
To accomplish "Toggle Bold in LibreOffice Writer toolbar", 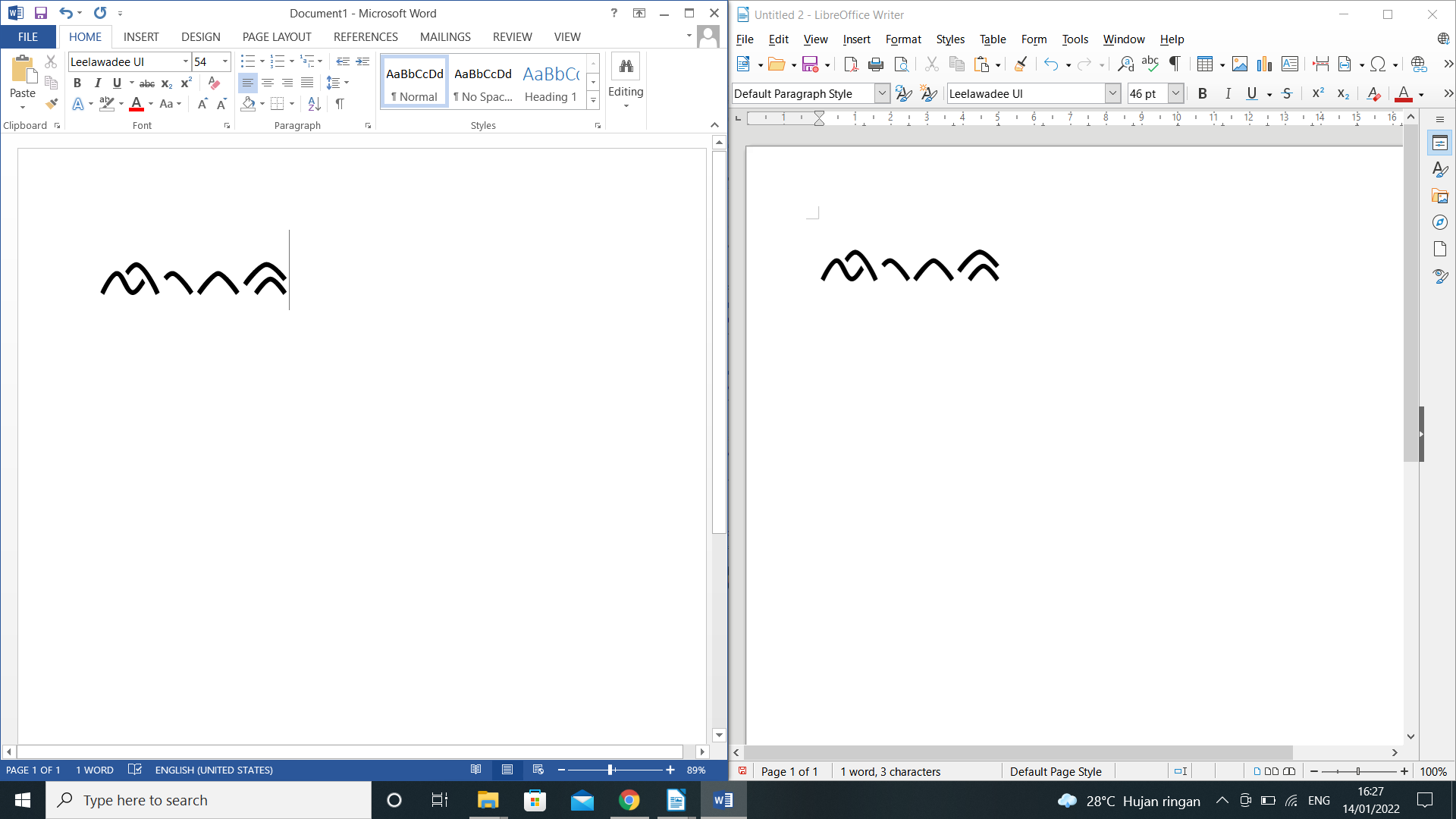I will (x=1202, y=93).
